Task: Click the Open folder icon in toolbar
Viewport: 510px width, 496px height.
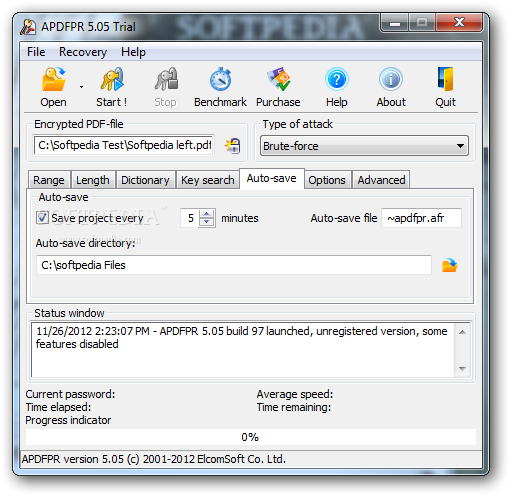Action: coord(53,79)
